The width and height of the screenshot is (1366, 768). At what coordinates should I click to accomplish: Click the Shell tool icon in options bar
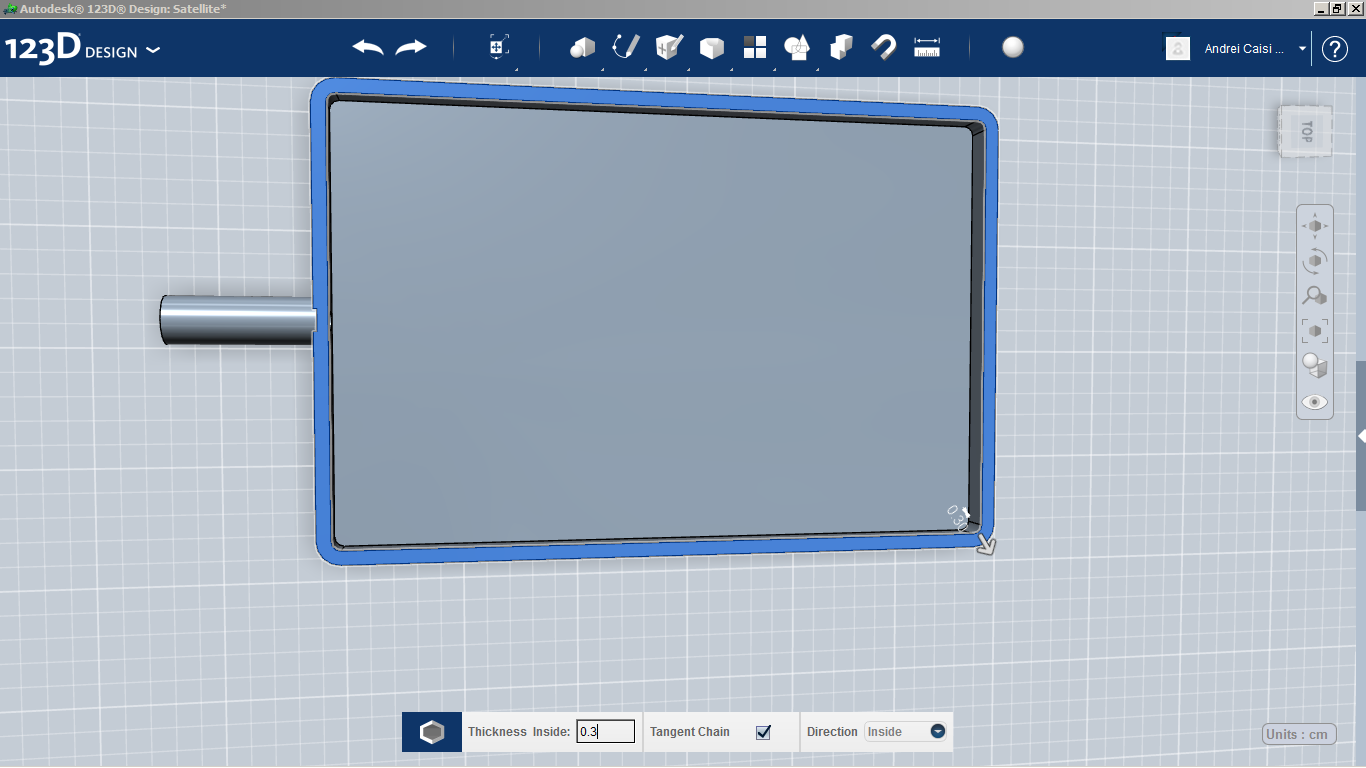point(432,732)
